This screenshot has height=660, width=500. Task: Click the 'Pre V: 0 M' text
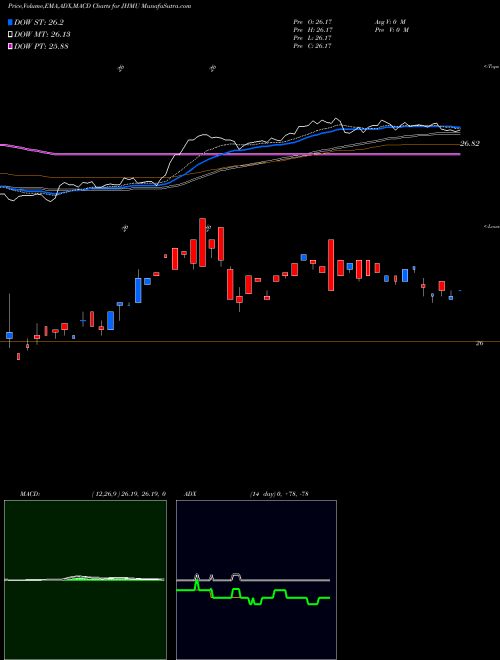coord(393,30)
